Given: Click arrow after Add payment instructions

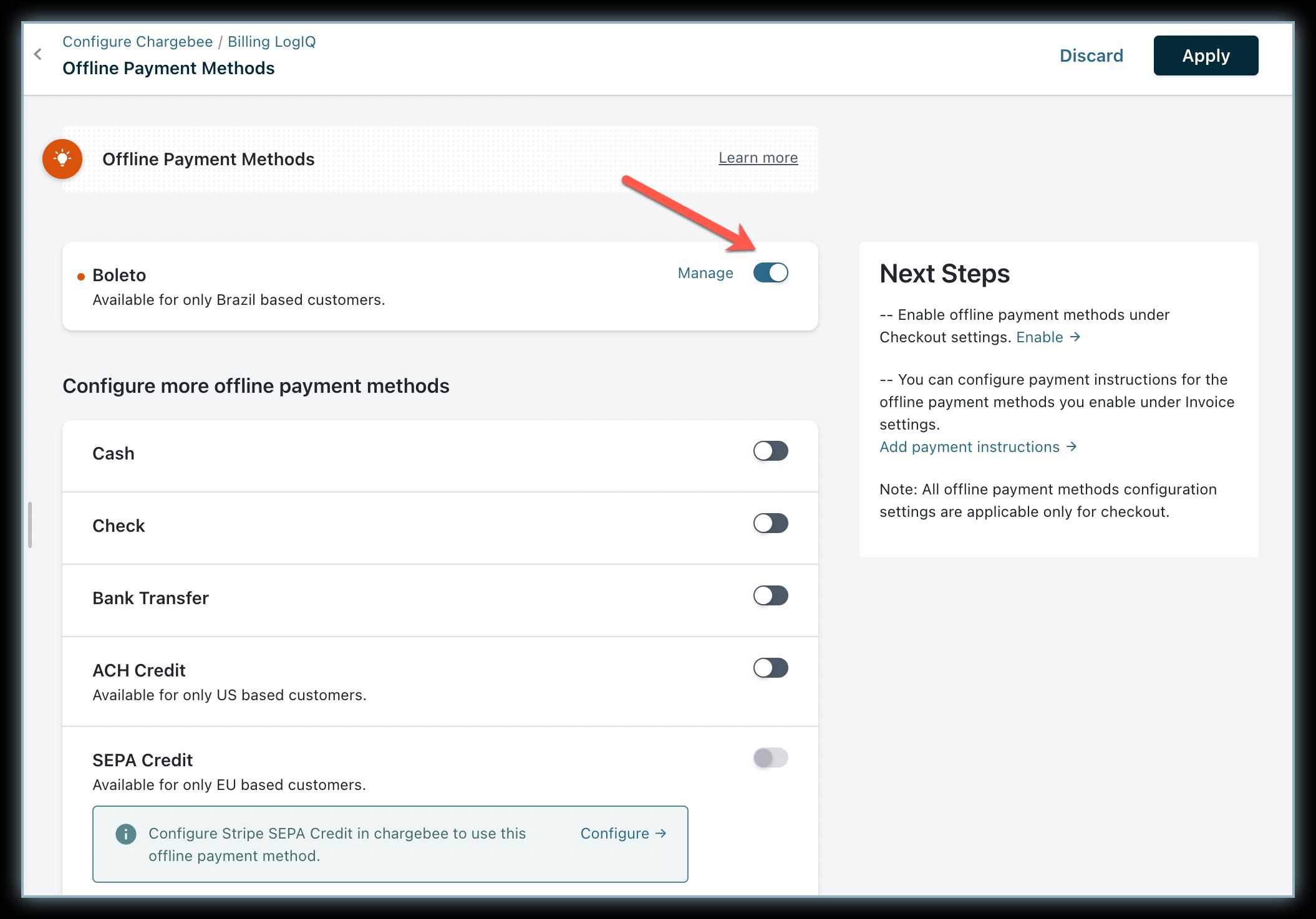Looking at the screenshot, I should click(x=1072, y=446).
